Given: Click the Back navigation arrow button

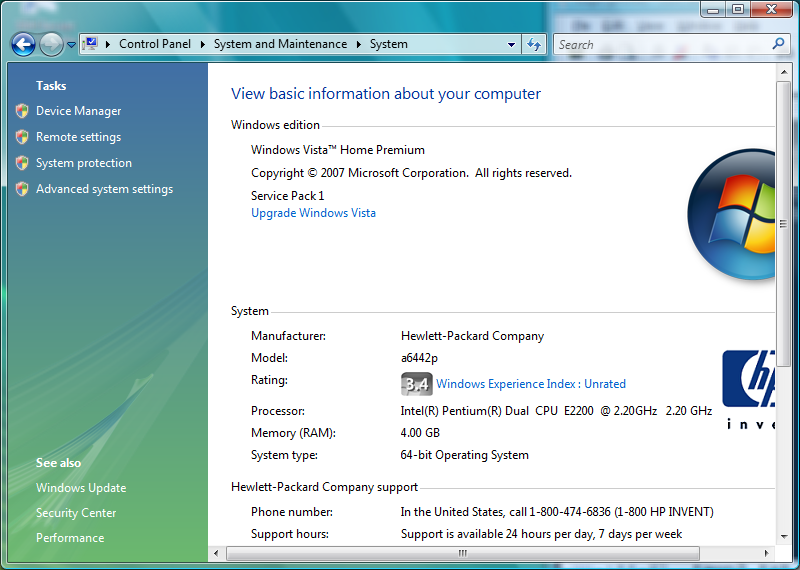Looking at the screenshot, I should coord(23,44).
